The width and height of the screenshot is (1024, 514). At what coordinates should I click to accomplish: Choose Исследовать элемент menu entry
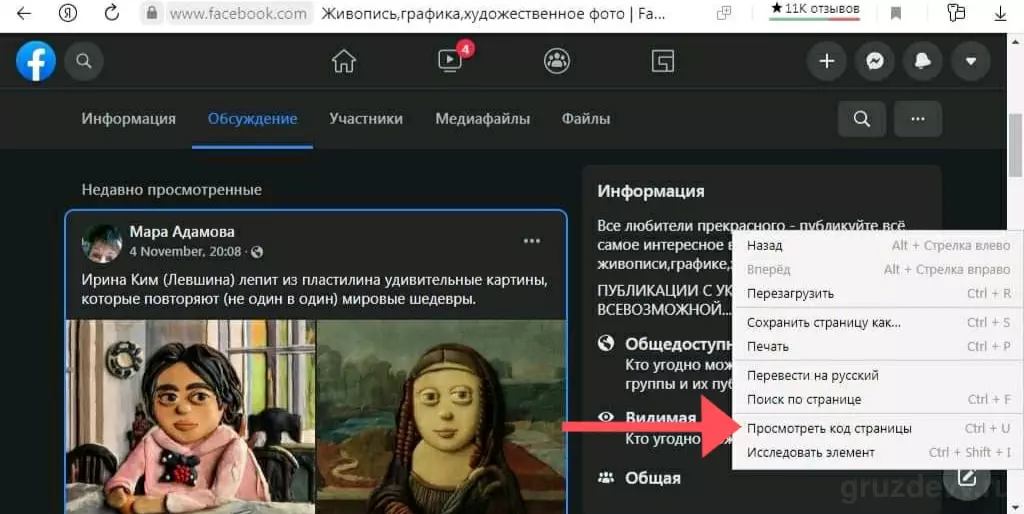[x=878, y=453]
